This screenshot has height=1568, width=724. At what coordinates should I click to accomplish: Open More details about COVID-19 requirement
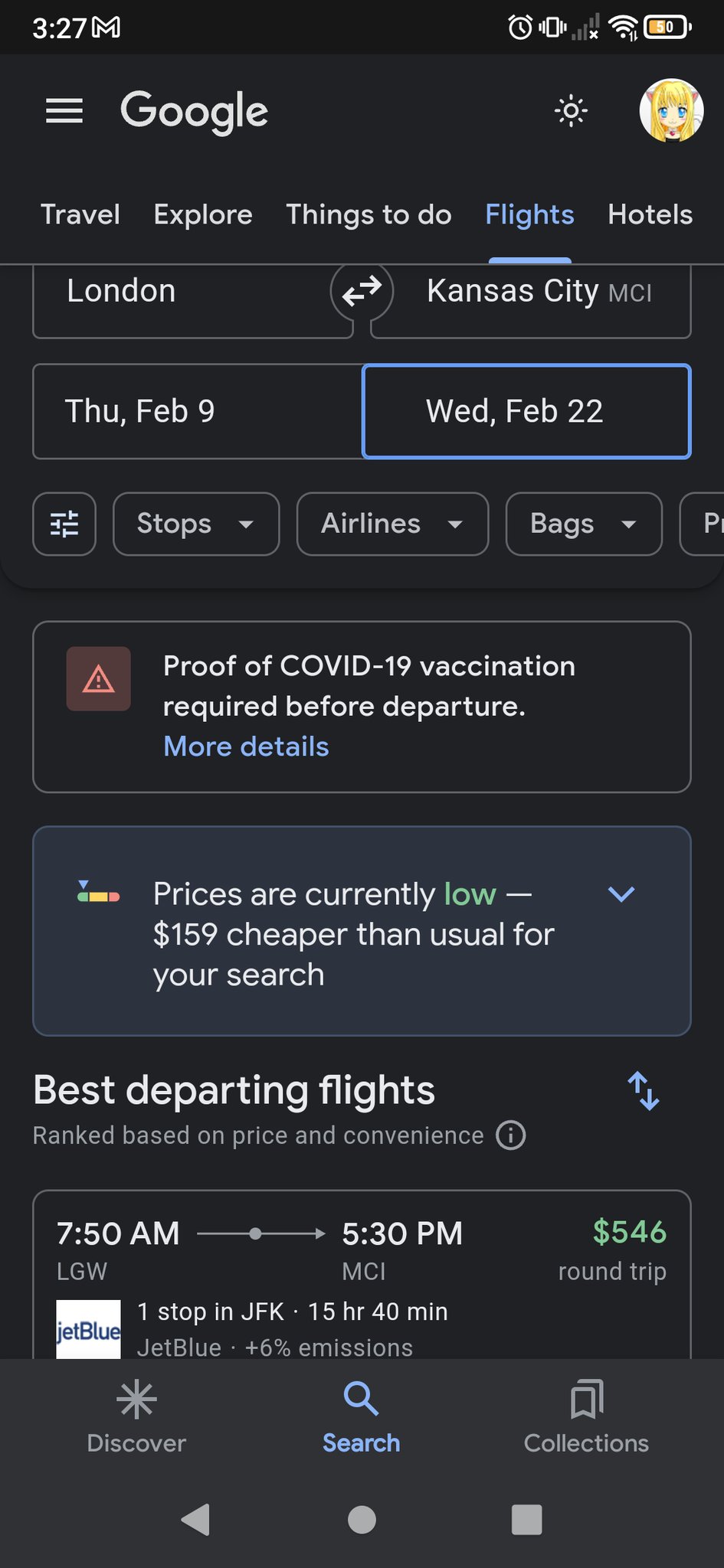(x=246, y=746)
